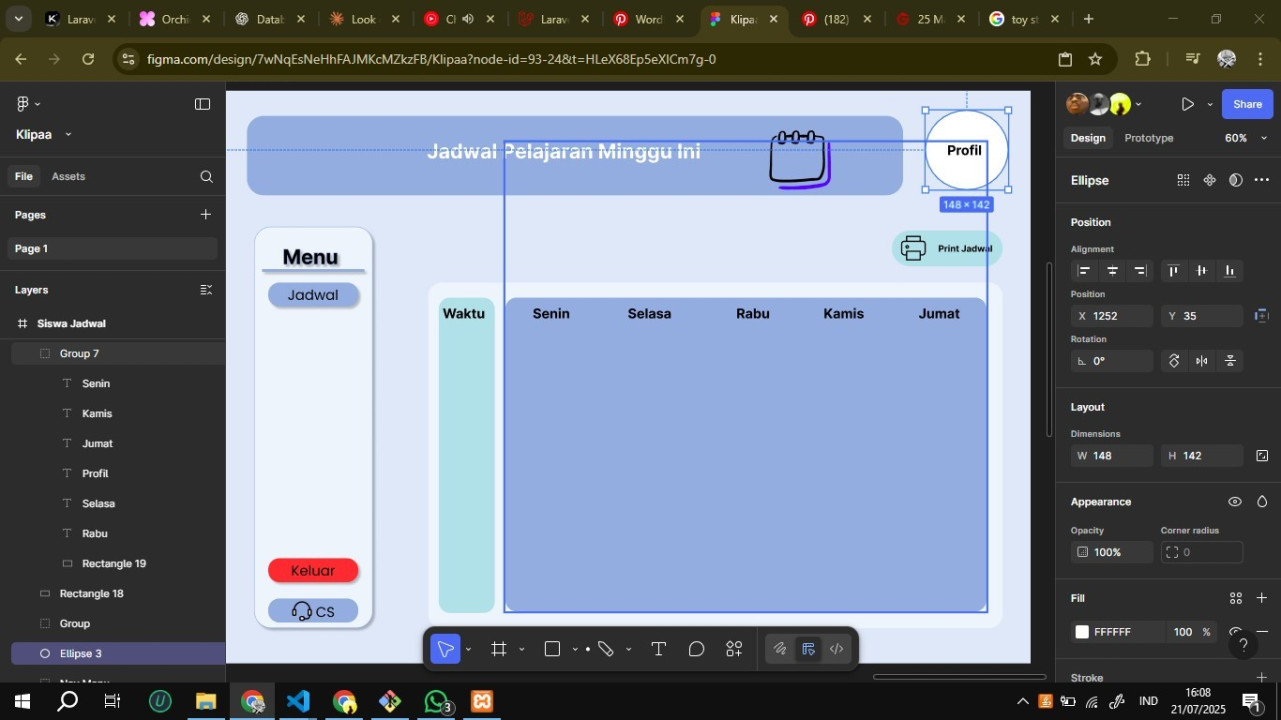Click the Use as mask icon beside Ellipse

[x=1236, y=180]
